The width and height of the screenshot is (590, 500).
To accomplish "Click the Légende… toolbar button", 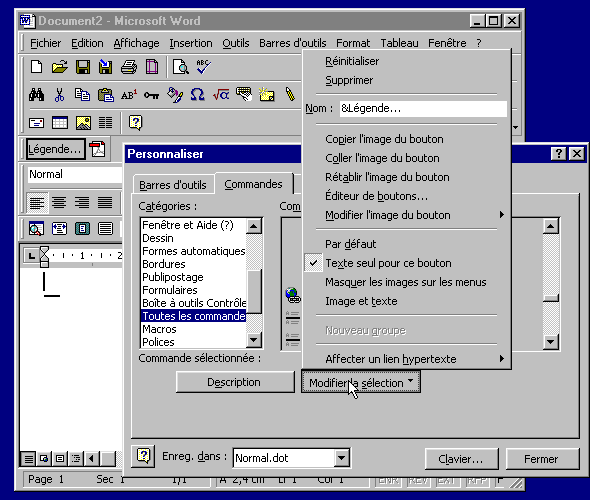I will click(x=55, y=149).
